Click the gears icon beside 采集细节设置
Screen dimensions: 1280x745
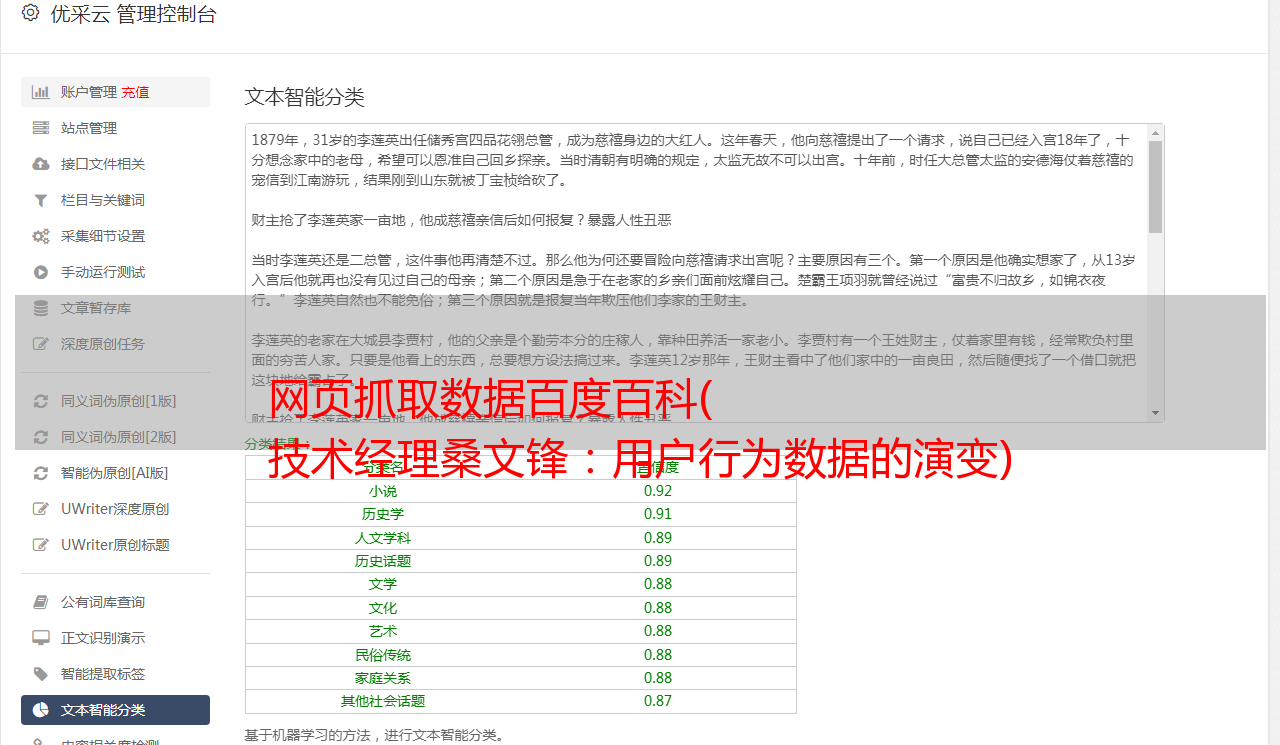pos(41,236)
